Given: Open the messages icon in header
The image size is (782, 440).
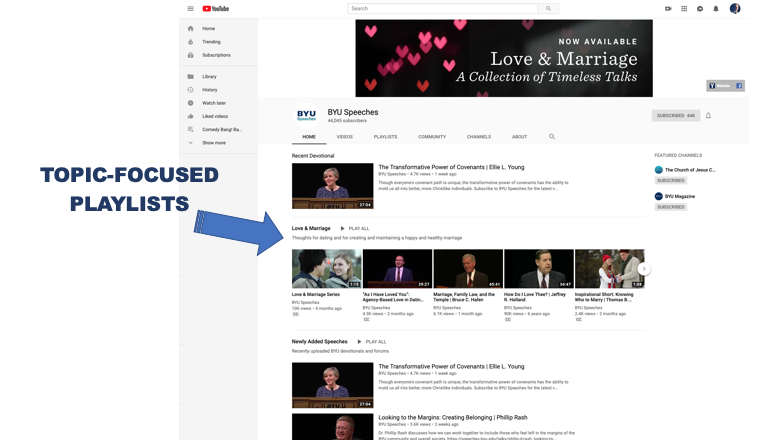Looking at the screenshot, I should (x=700, y=8).
